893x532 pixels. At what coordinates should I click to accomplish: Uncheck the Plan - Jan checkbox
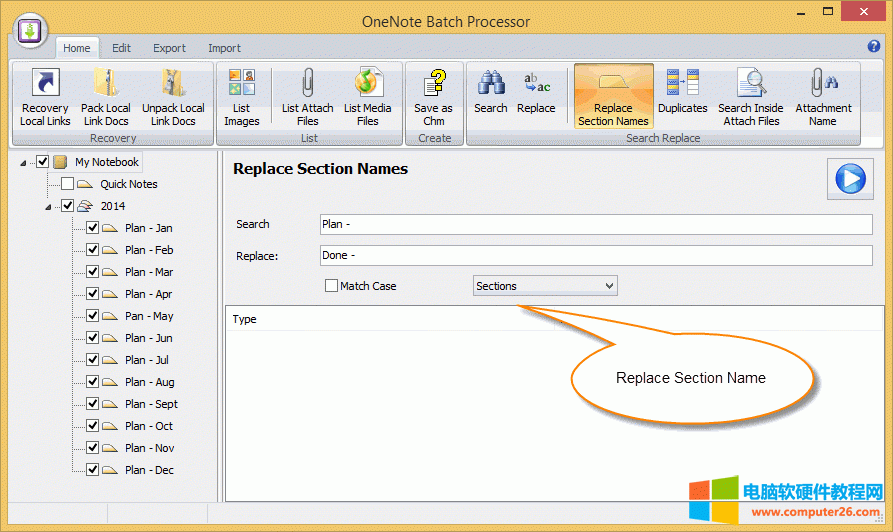92,228
